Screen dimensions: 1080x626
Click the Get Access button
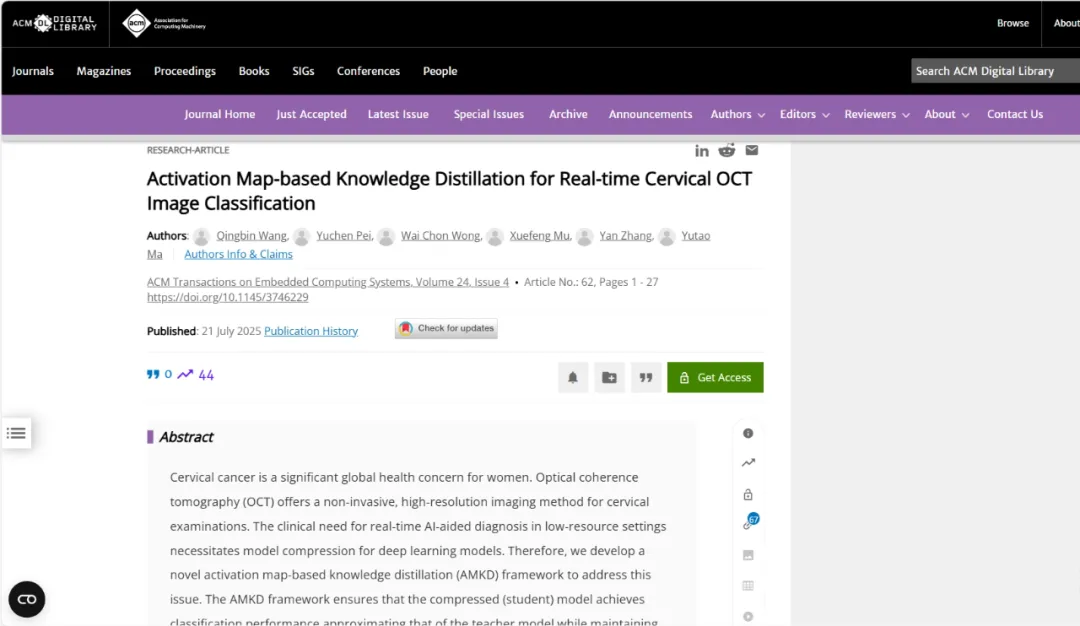pos(715,378)
